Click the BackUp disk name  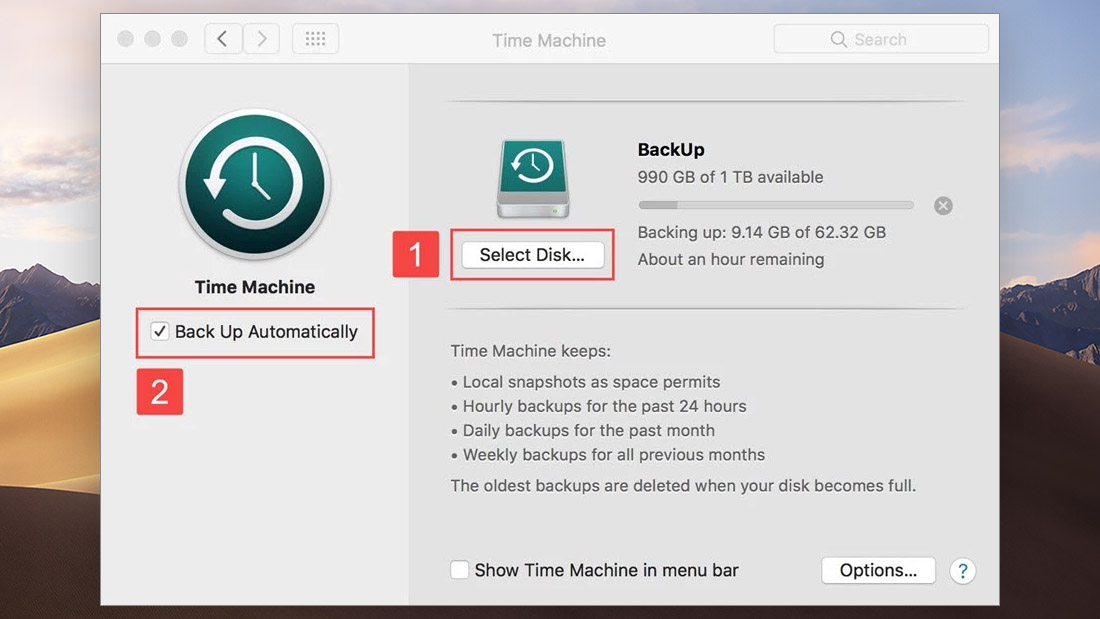671,149
